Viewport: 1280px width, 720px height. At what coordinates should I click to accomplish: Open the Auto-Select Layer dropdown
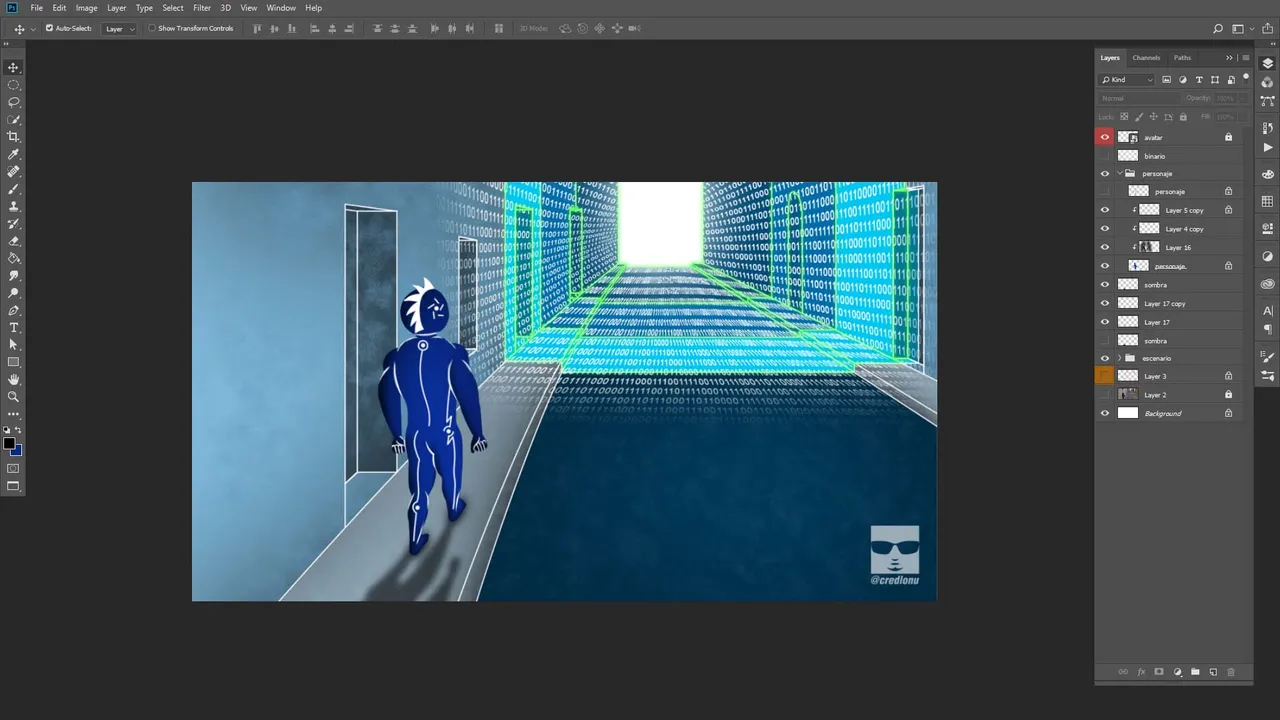120,28
